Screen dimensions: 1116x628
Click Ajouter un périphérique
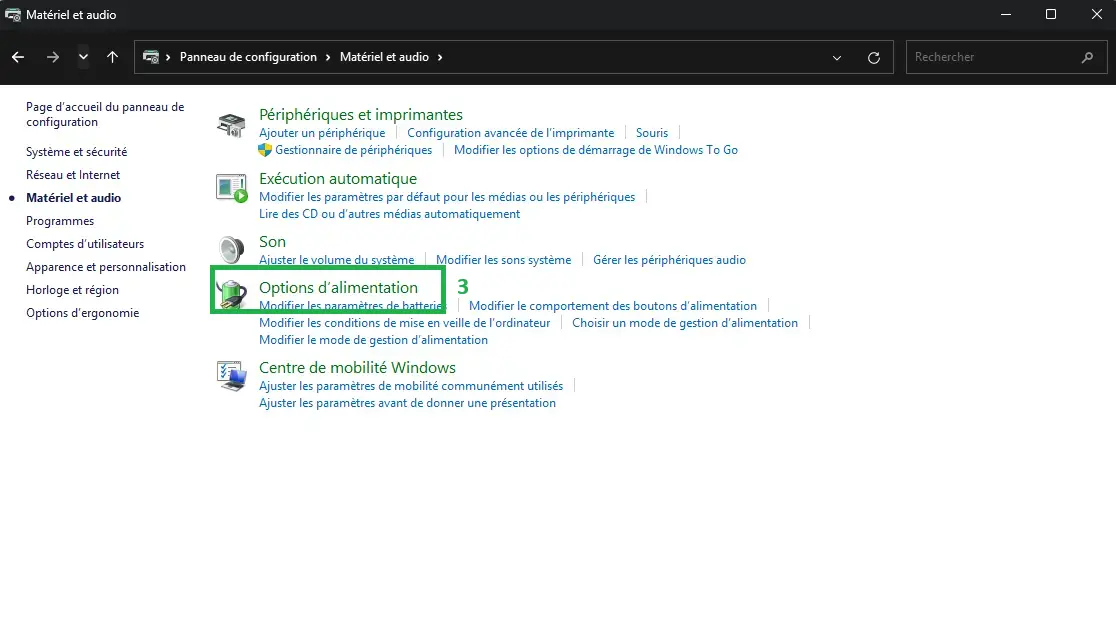pyautogui.click(x=322, y=133)
